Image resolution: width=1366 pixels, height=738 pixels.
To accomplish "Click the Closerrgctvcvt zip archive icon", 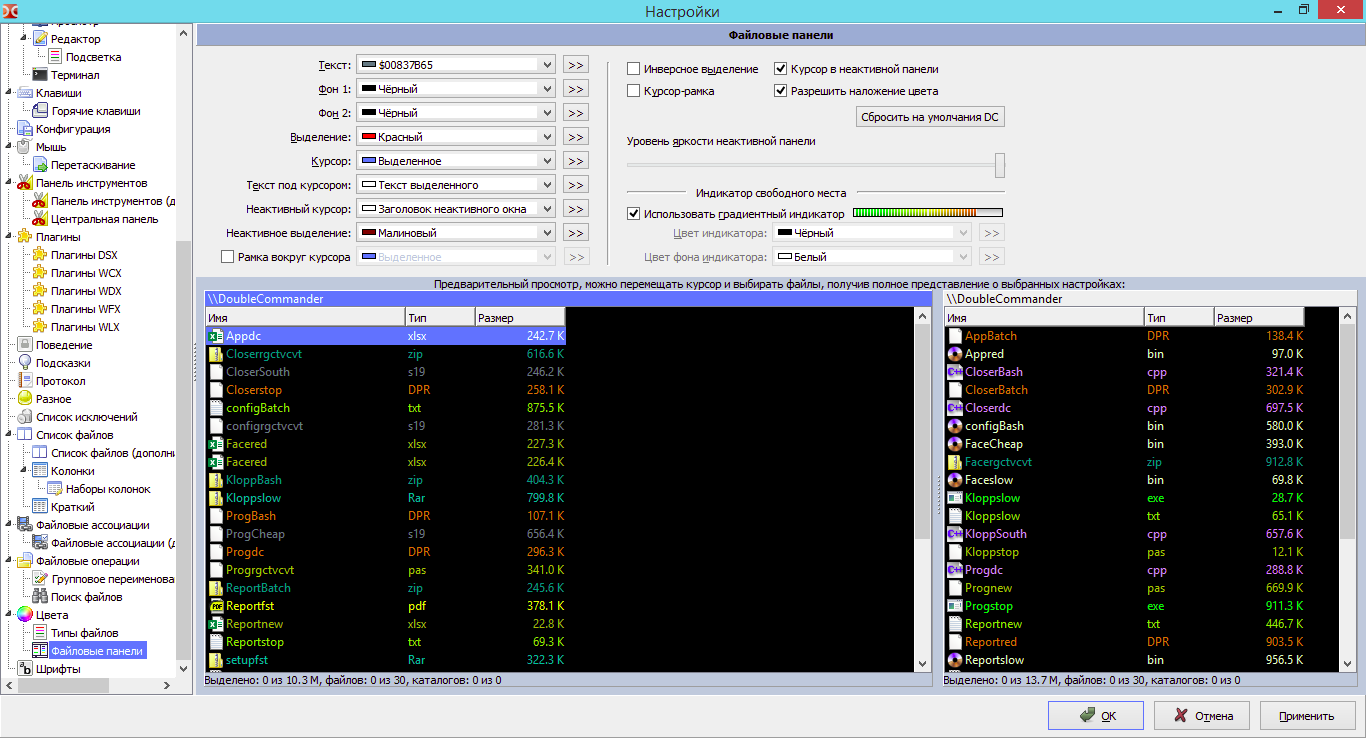I will tap(215, 354).
